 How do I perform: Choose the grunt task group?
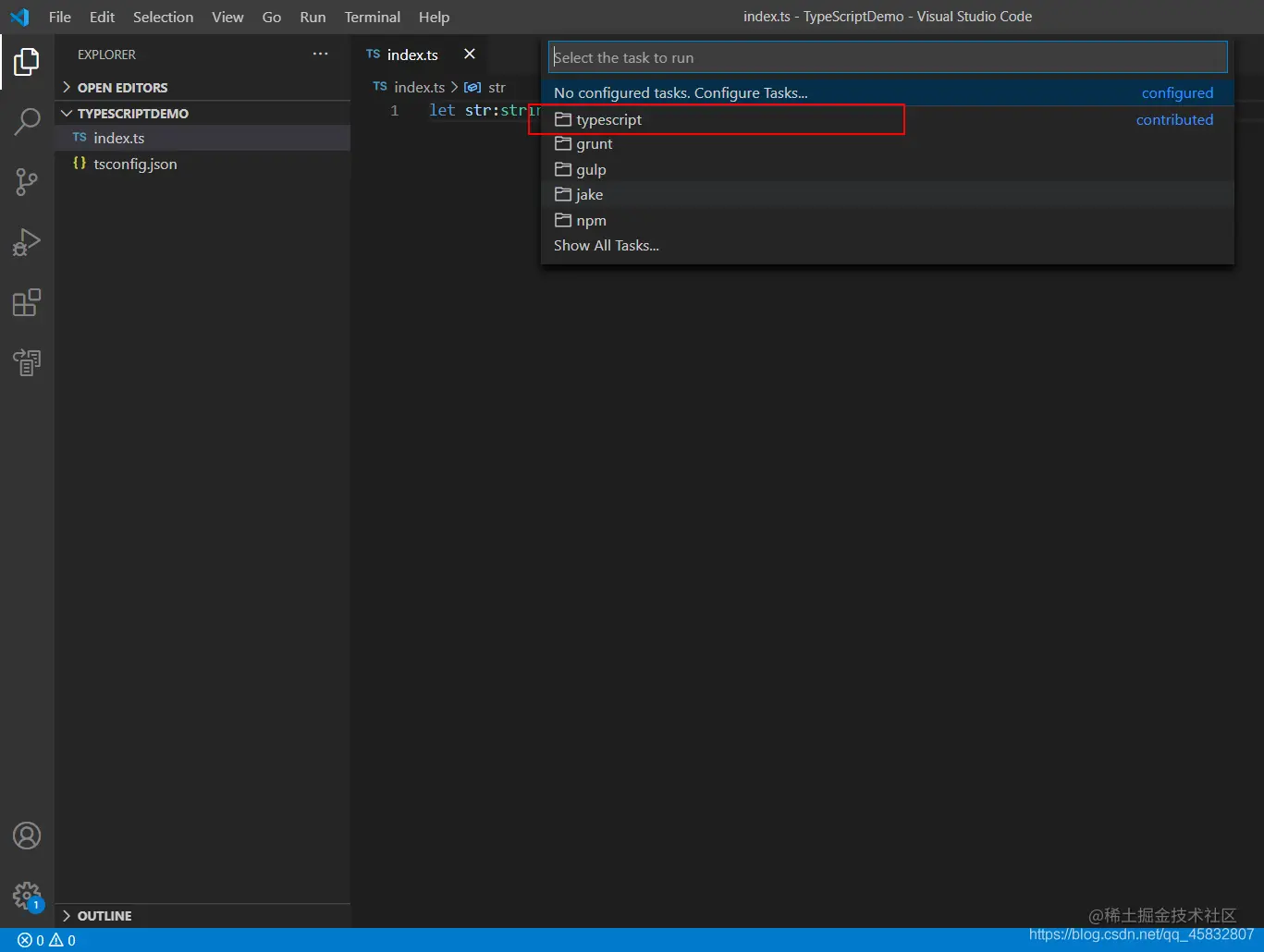[x=888, y=144]
